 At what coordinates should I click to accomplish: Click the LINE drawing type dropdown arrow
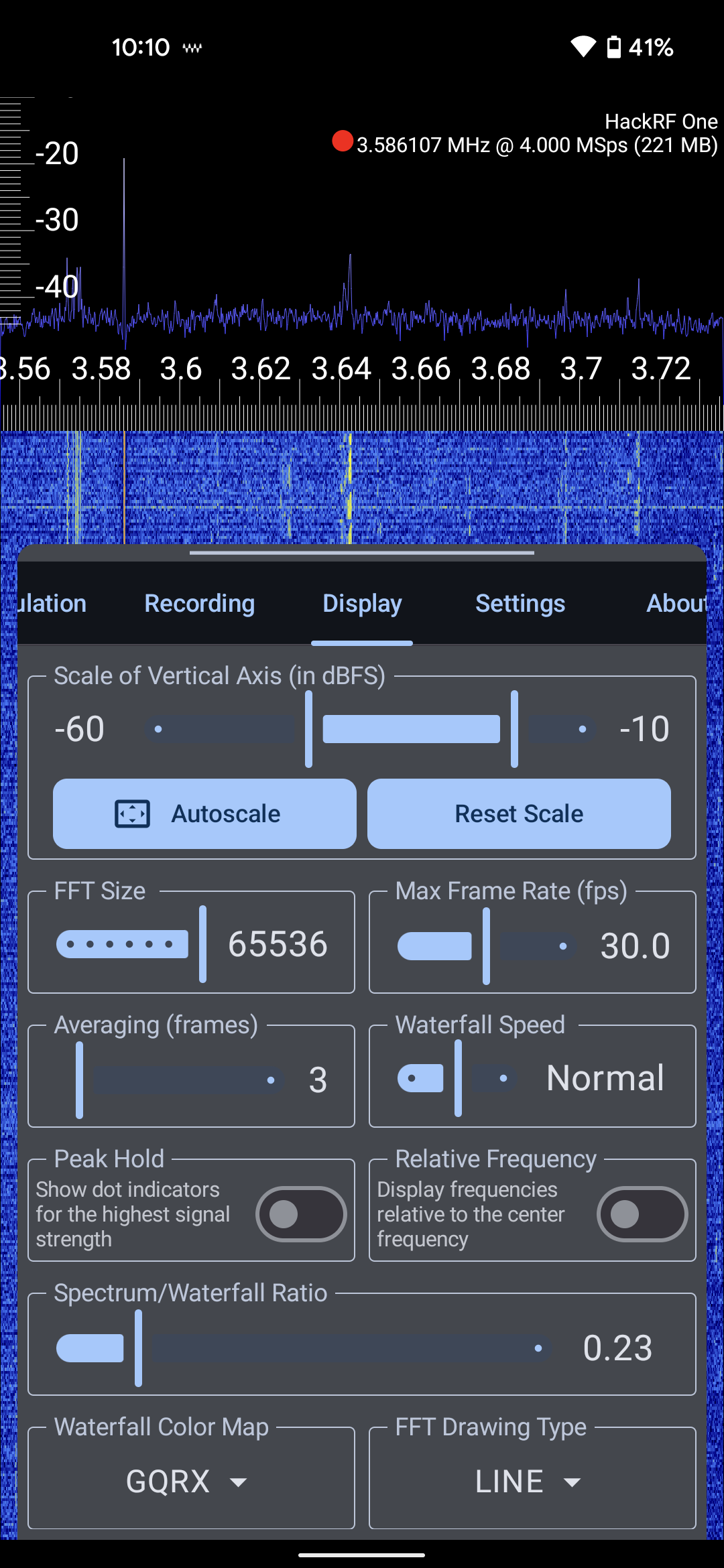click(x=572, y=1482)
